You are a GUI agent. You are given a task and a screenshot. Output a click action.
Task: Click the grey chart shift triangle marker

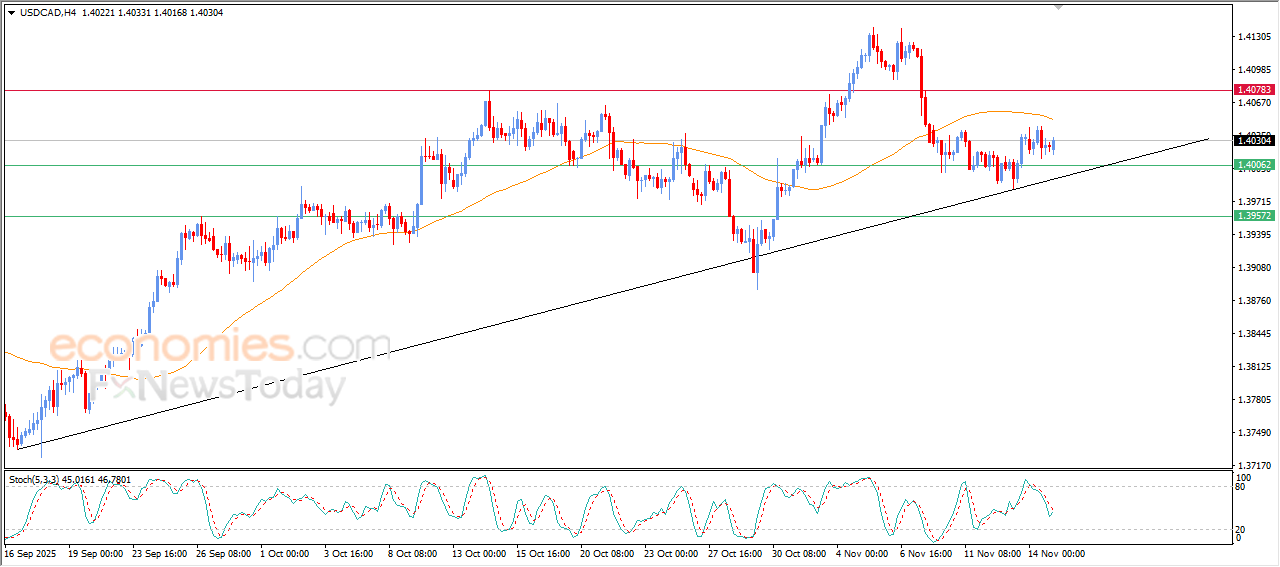(1060, 7)
